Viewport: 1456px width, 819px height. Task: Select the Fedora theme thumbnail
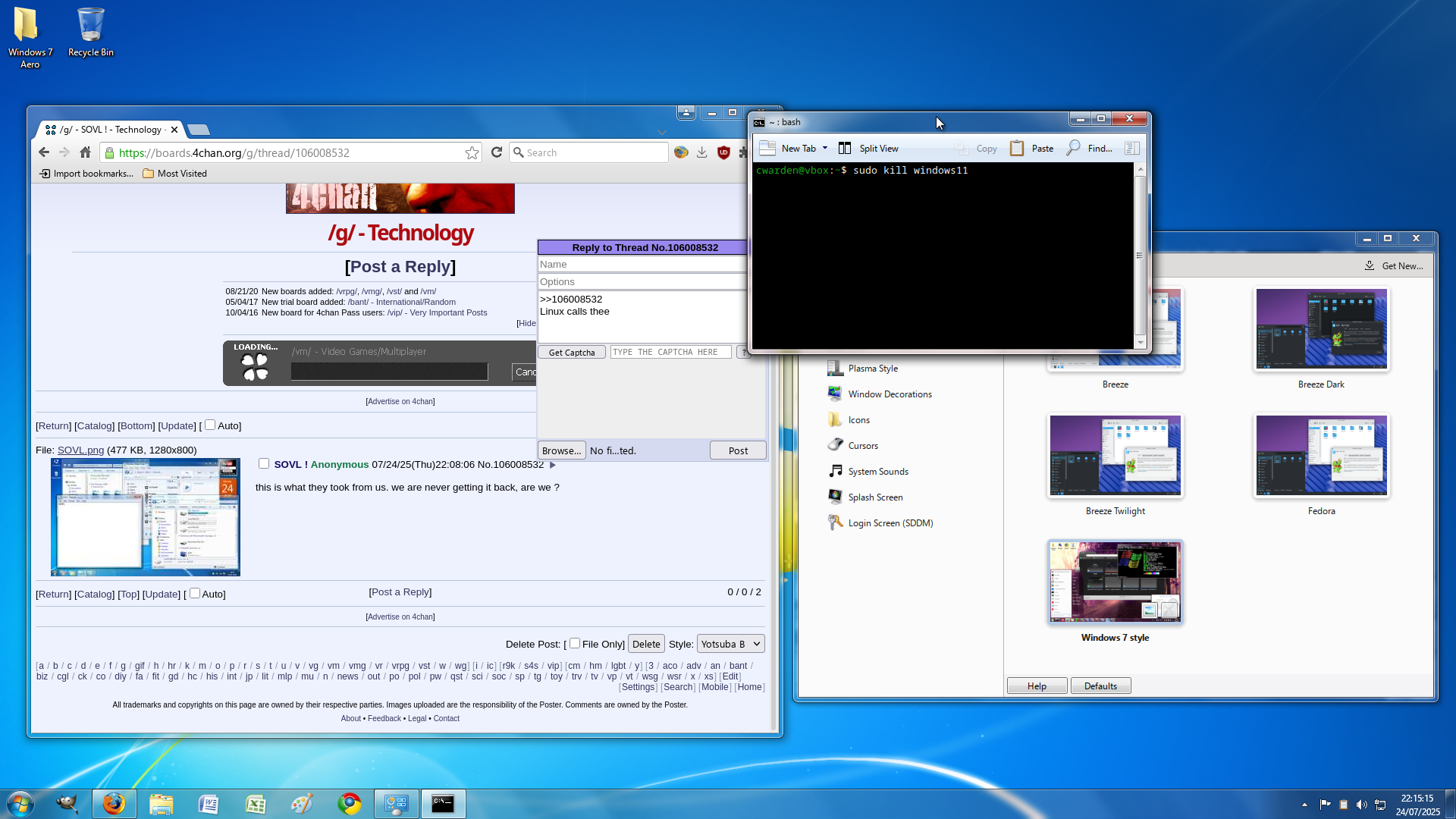click(1321, 456)
